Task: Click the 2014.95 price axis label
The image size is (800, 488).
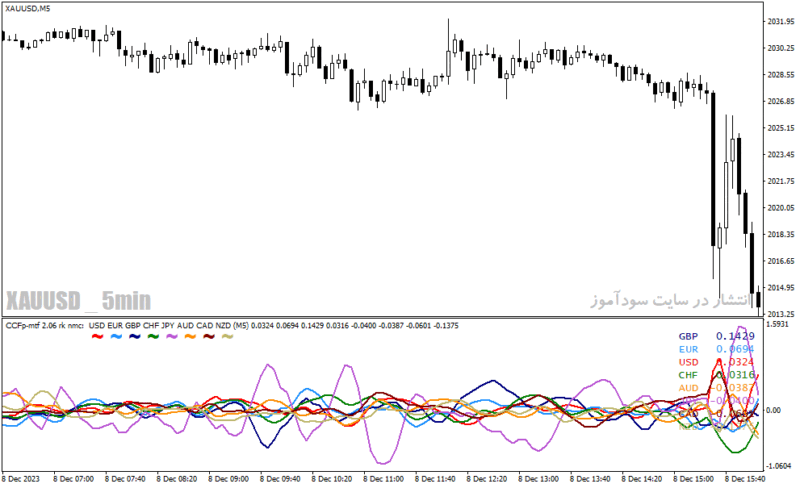Action: point(781,287)
